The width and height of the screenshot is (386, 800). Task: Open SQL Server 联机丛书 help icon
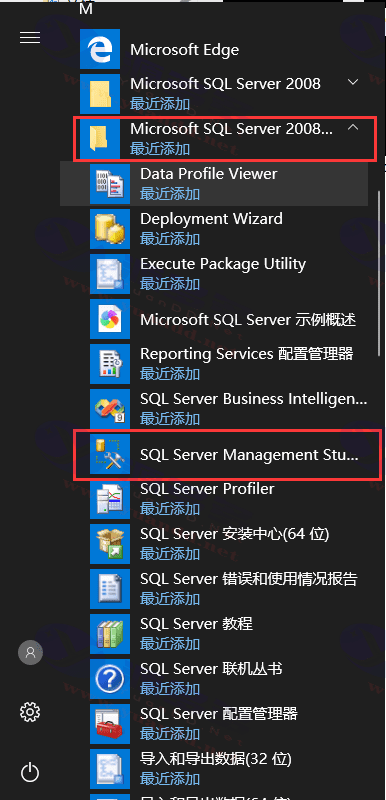click(x=110, y=679)
